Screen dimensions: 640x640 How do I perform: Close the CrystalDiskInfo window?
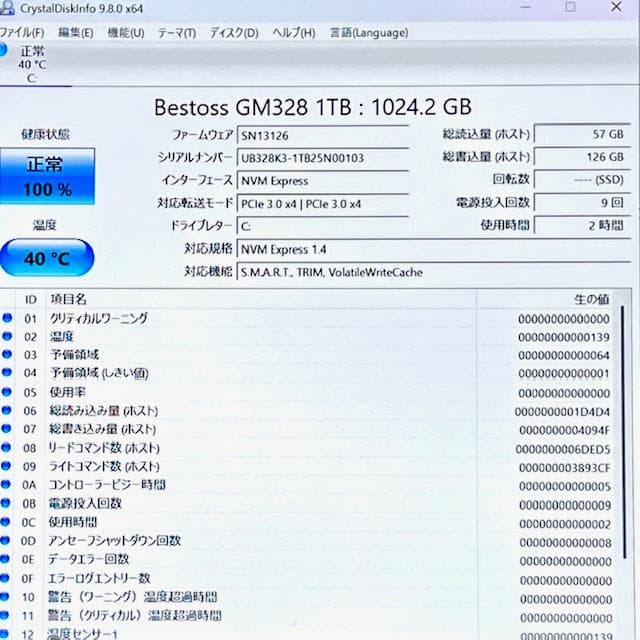[616, 7]
